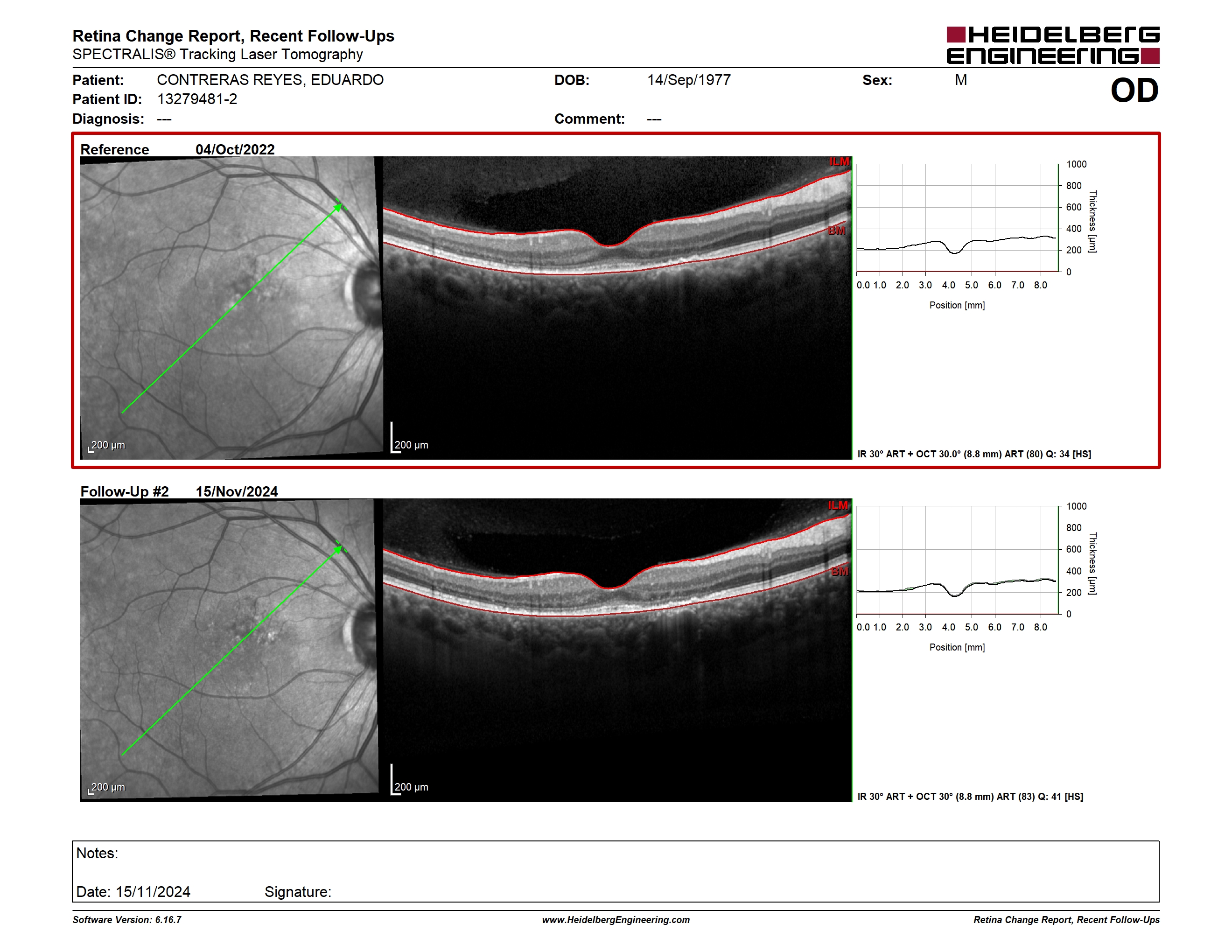1232x952 pixels.
Task: Click the 'Diagnosis:' label
Action: tap(108, 119)
